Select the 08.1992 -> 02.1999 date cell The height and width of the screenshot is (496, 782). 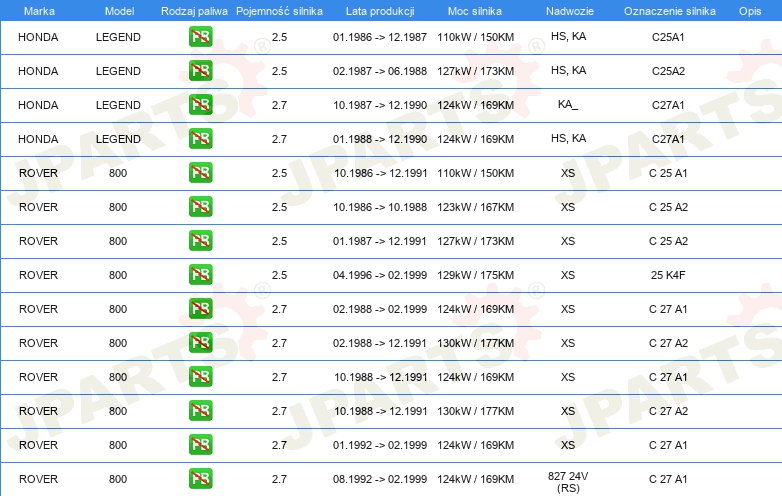[x=380, y=479]
